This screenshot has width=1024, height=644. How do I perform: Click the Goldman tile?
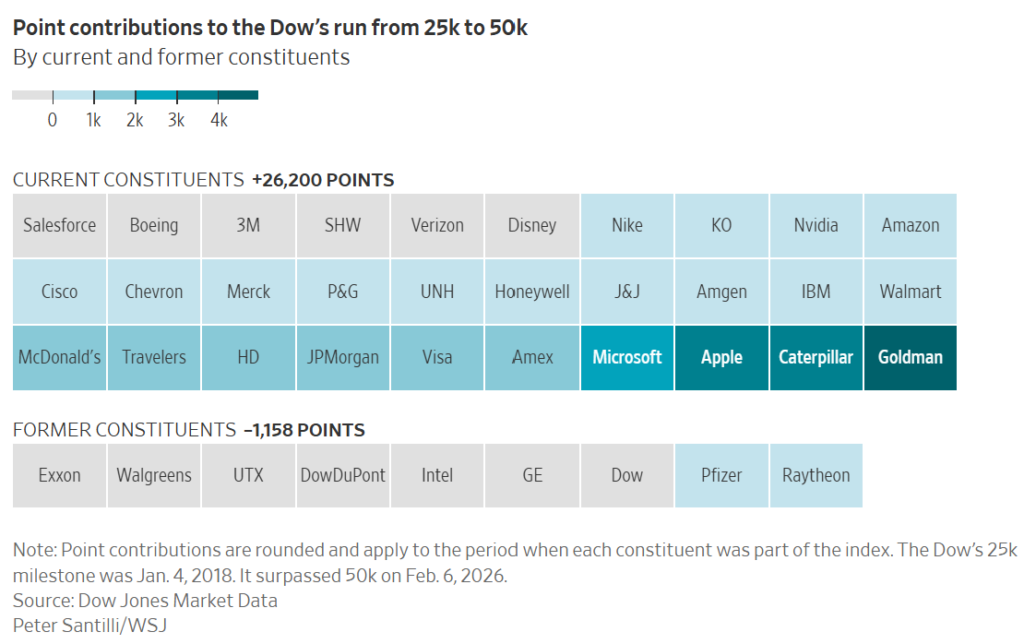point(910,357)
